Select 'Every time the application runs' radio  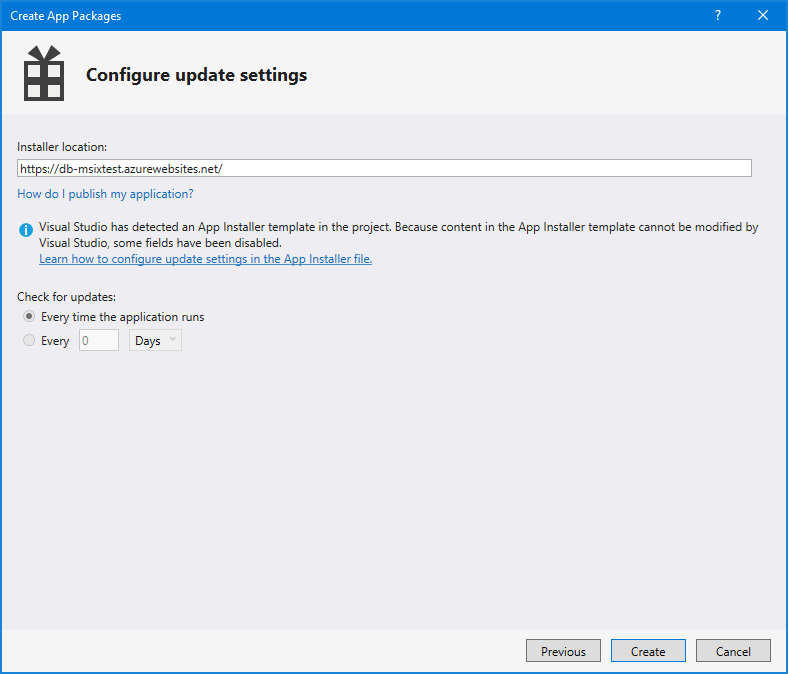(x=29, y=317)
